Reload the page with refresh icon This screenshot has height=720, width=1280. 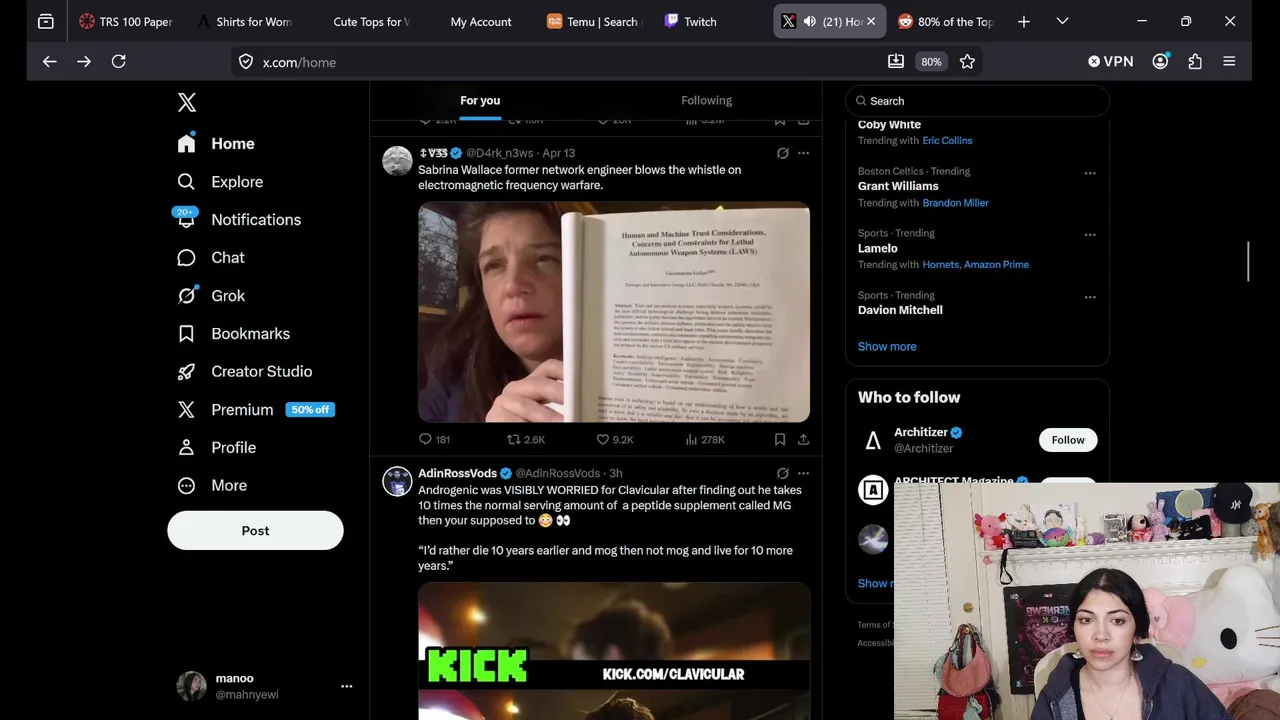tap(118, 62)
